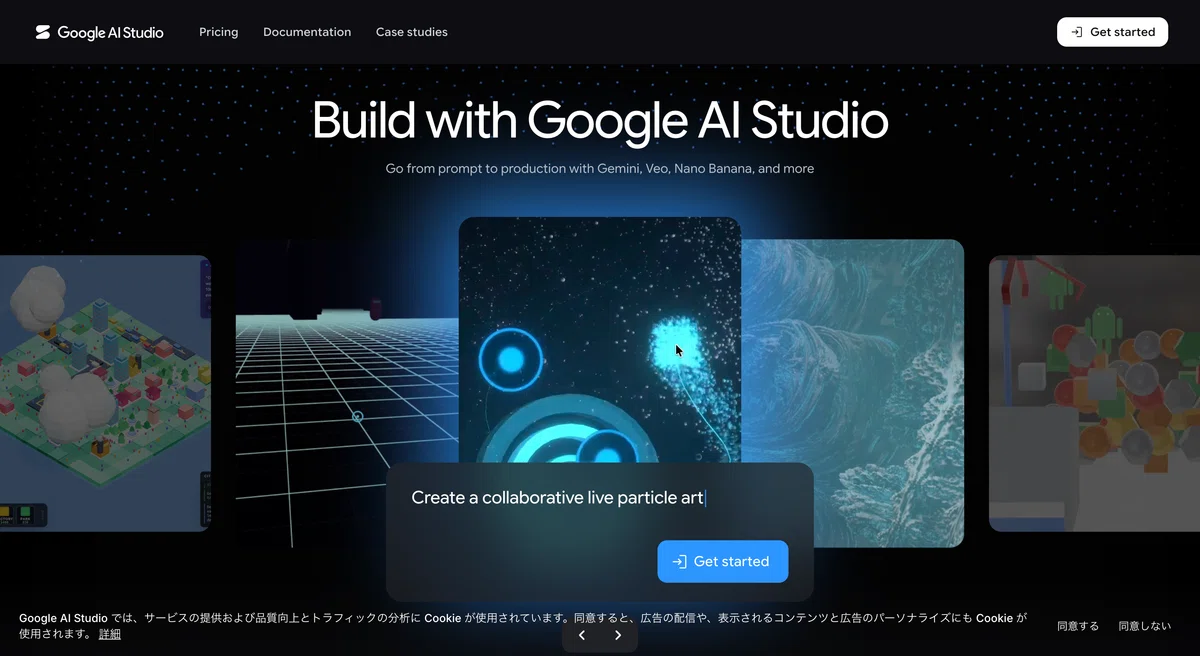Decline cookies with 同意しない
Screen dimensions: 1200x656
[1144, 626]
